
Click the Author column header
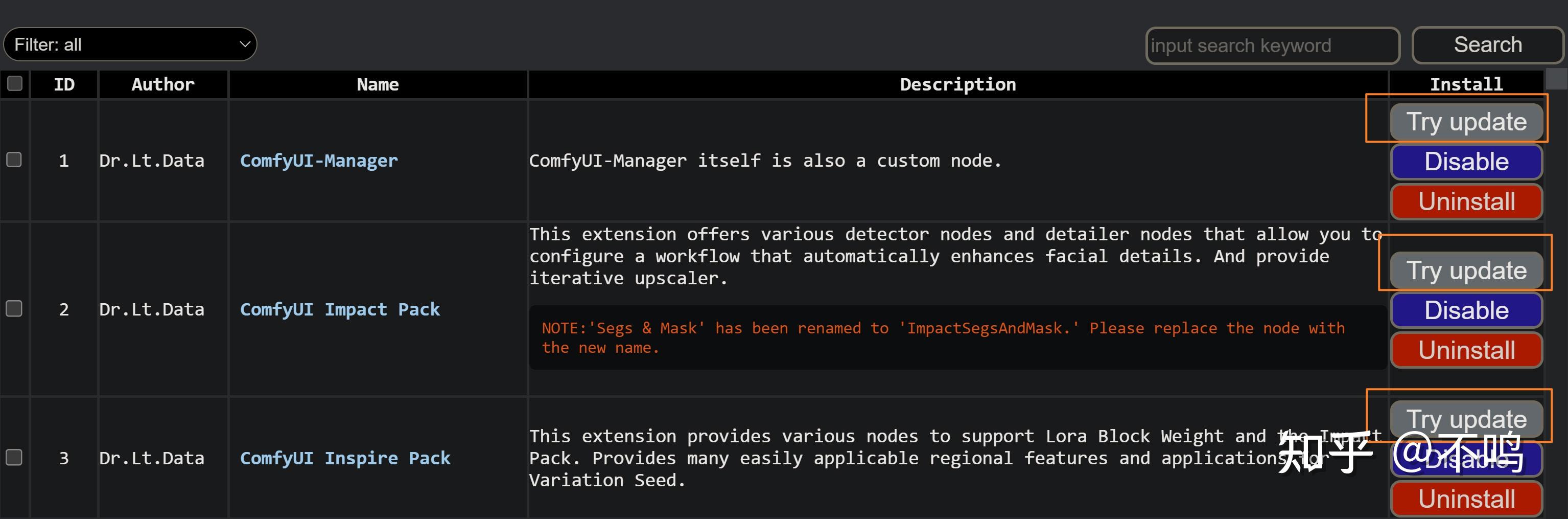162,85
